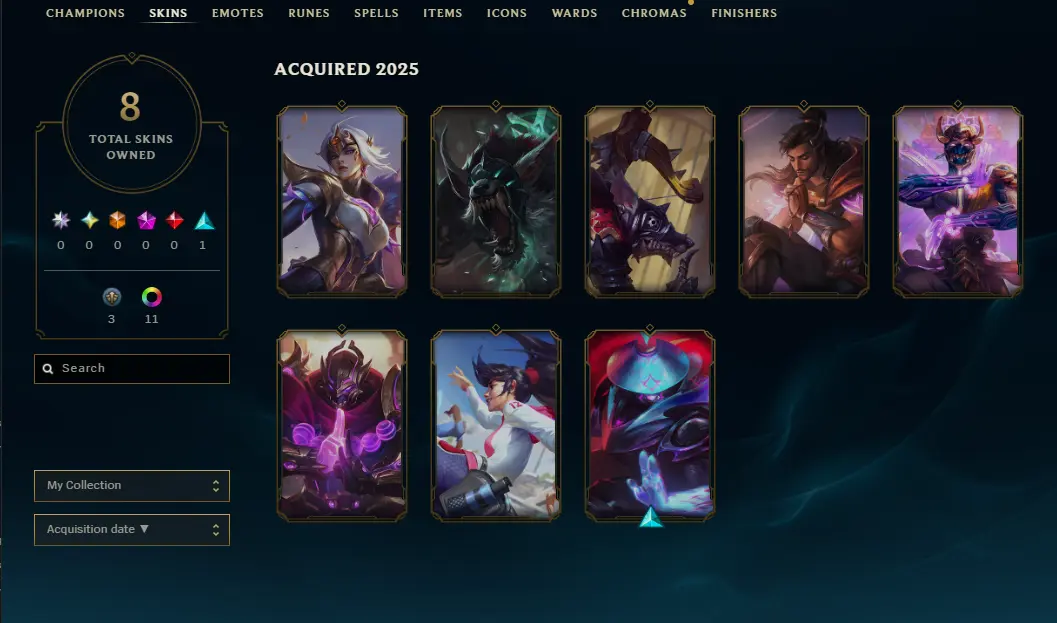1057x623 pixels.
Task: Click the legacy skins badge icon
Action: click(112, 297)
